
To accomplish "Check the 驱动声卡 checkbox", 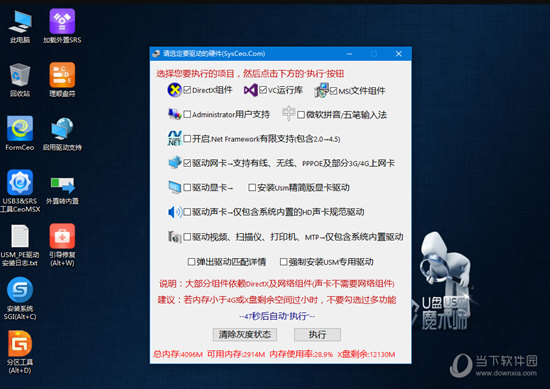I will click(187, 212).
